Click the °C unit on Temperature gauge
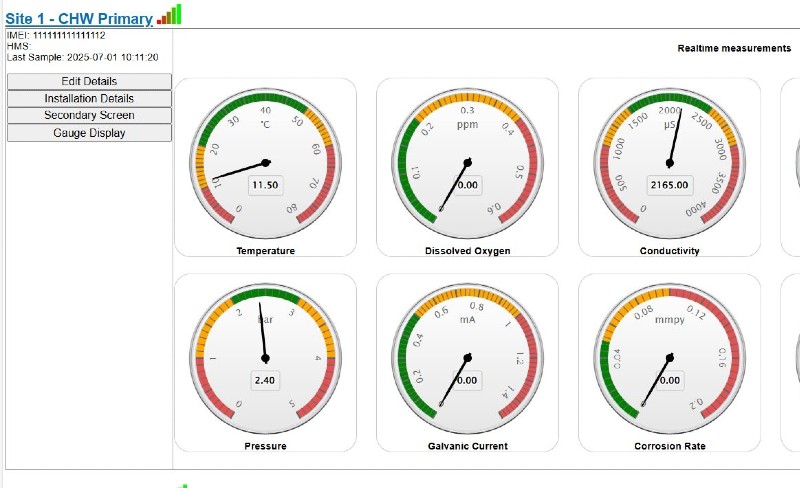The height and width of the screenshot is (488, 800). coord(265,125)
